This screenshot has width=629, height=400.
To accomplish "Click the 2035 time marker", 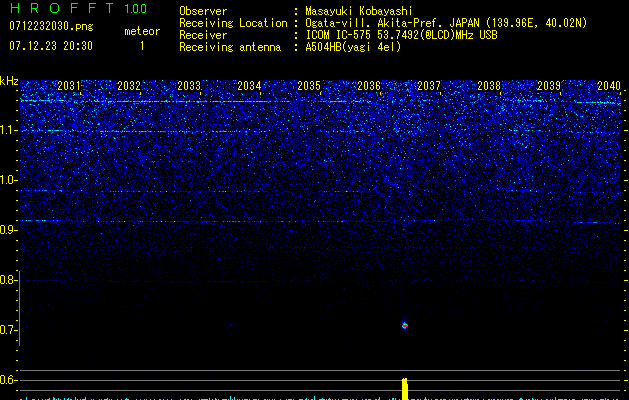I will click(x=309, y=85).
